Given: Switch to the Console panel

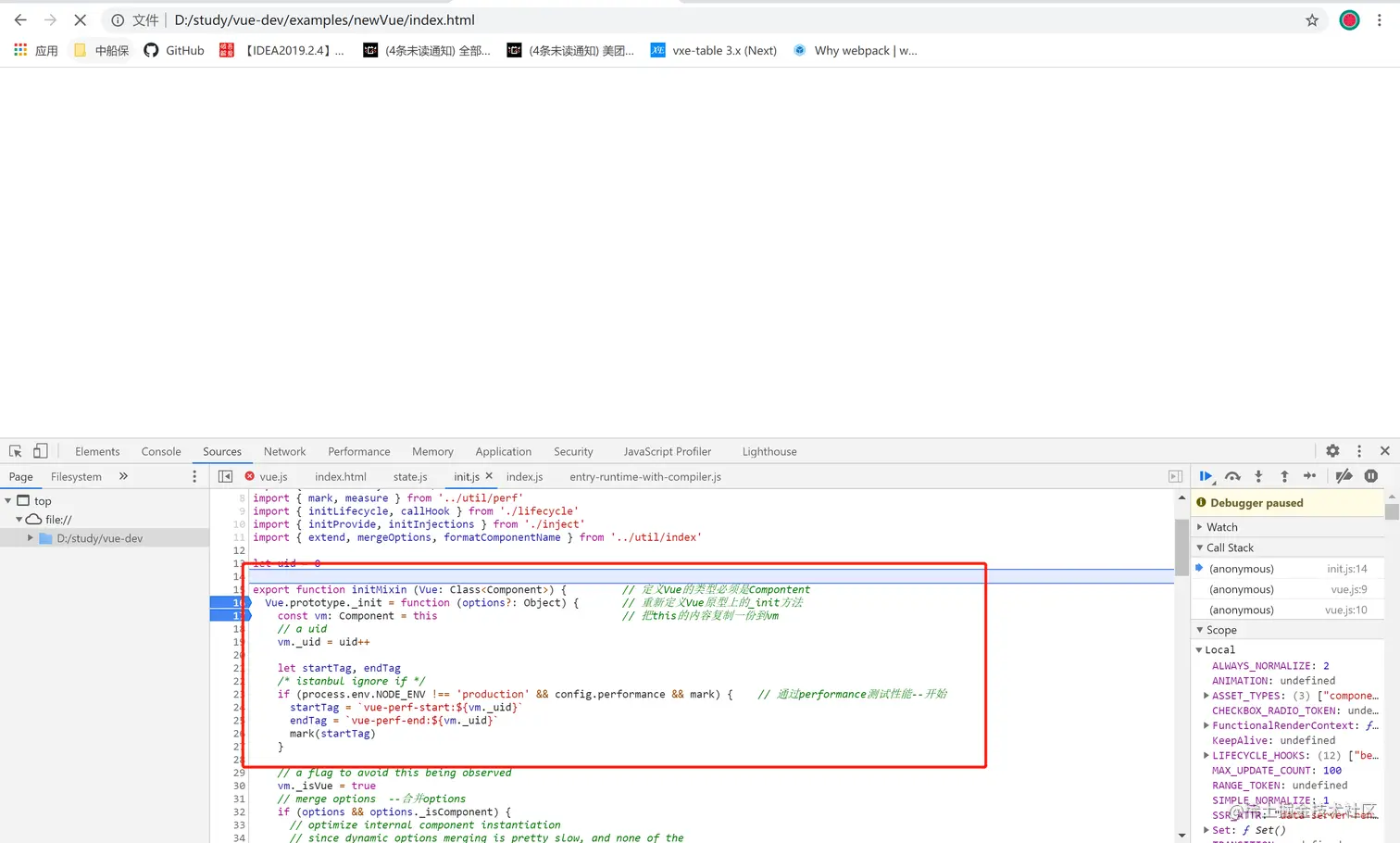Looking at the screenshot, I should [161, 451].
